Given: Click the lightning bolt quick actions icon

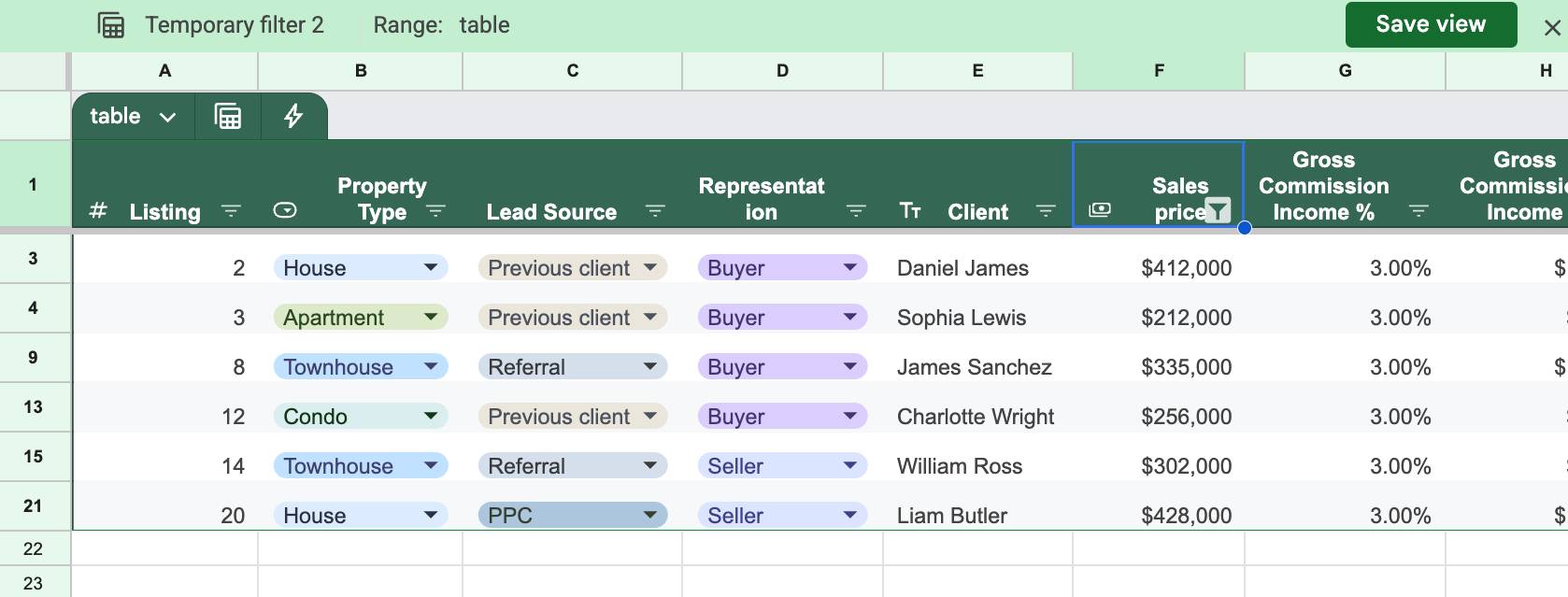Looking at the screenshot, I should (293, 117).
